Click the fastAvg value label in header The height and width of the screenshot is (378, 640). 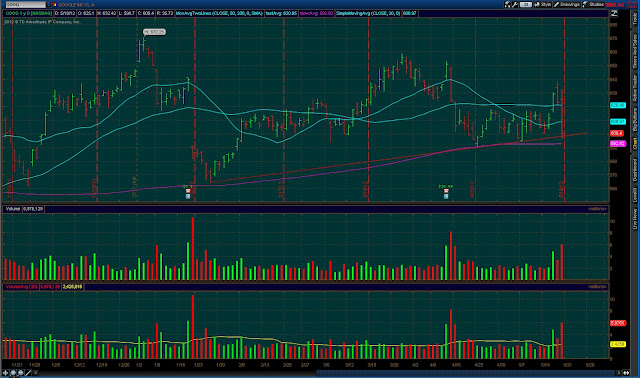coord(281,13)
